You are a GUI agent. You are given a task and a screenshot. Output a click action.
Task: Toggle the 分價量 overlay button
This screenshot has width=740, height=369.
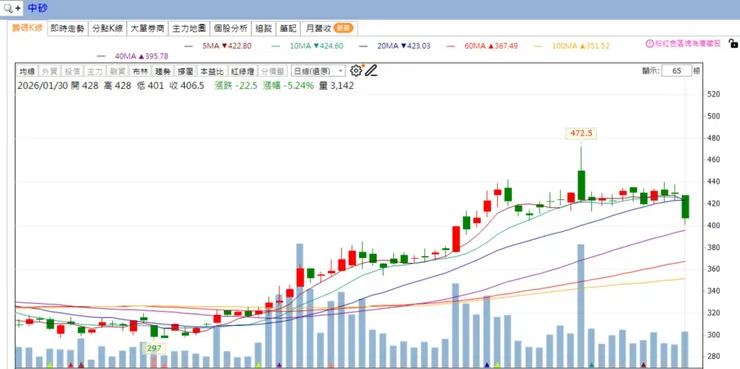[x=273, y=72]
